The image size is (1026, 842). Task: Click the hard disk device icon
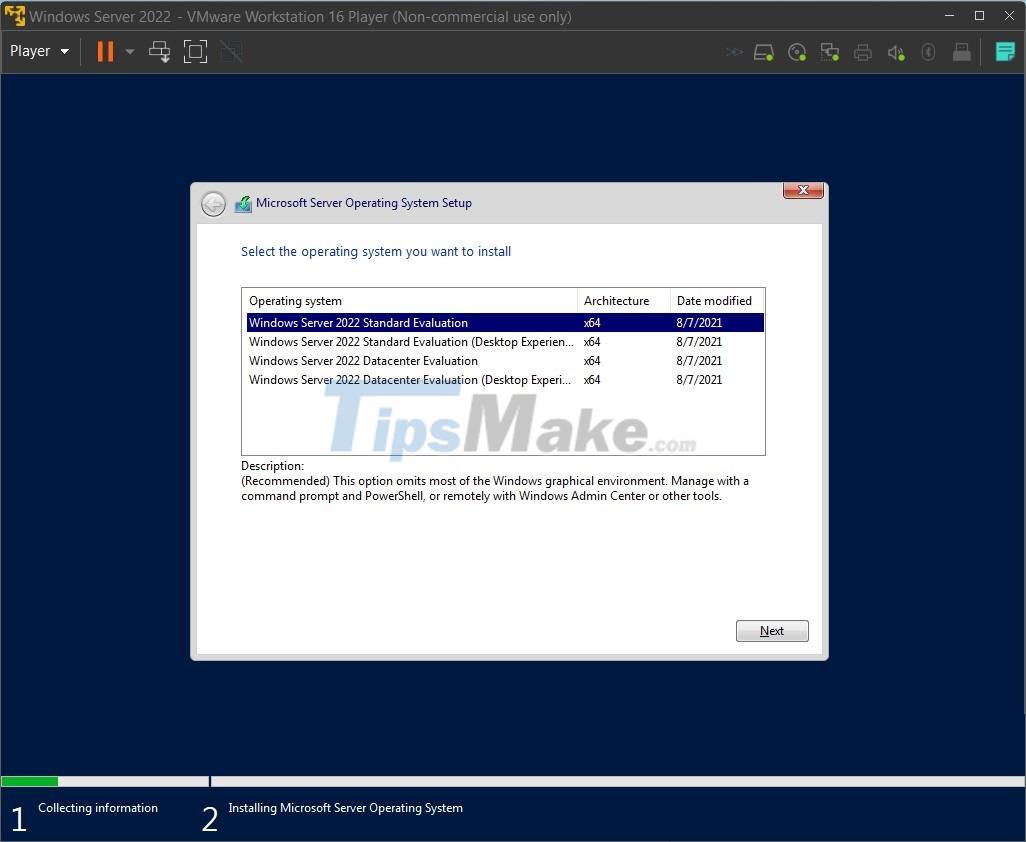tap(763, 51)
